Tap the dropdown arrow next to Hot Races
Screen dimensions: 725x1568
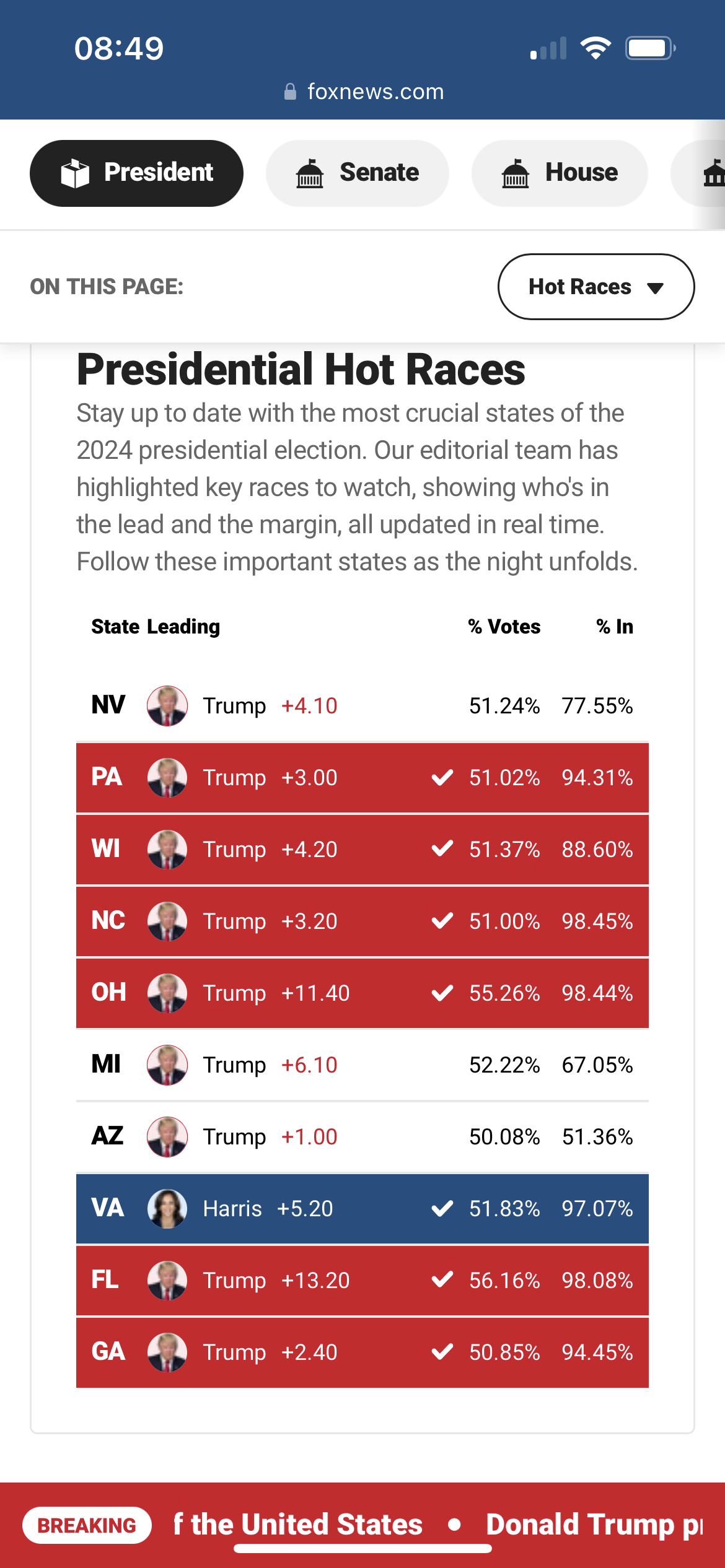[655, 288]
